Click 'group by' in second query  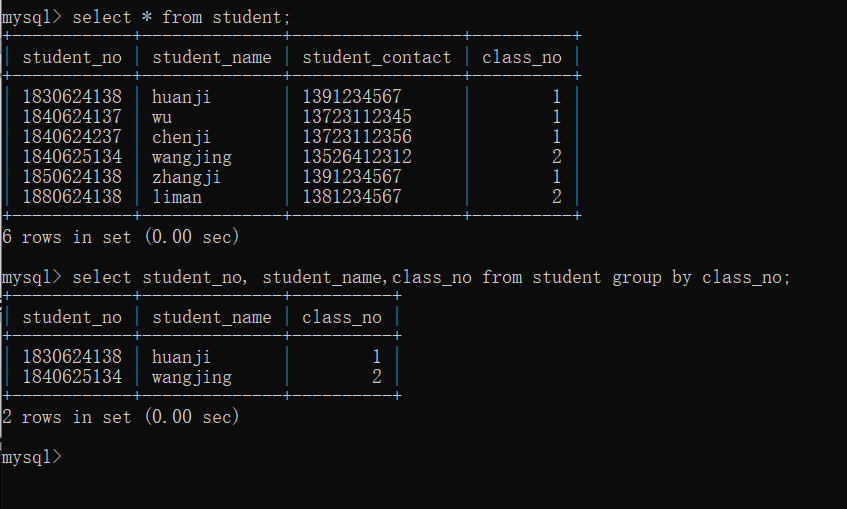click(652, 278)
